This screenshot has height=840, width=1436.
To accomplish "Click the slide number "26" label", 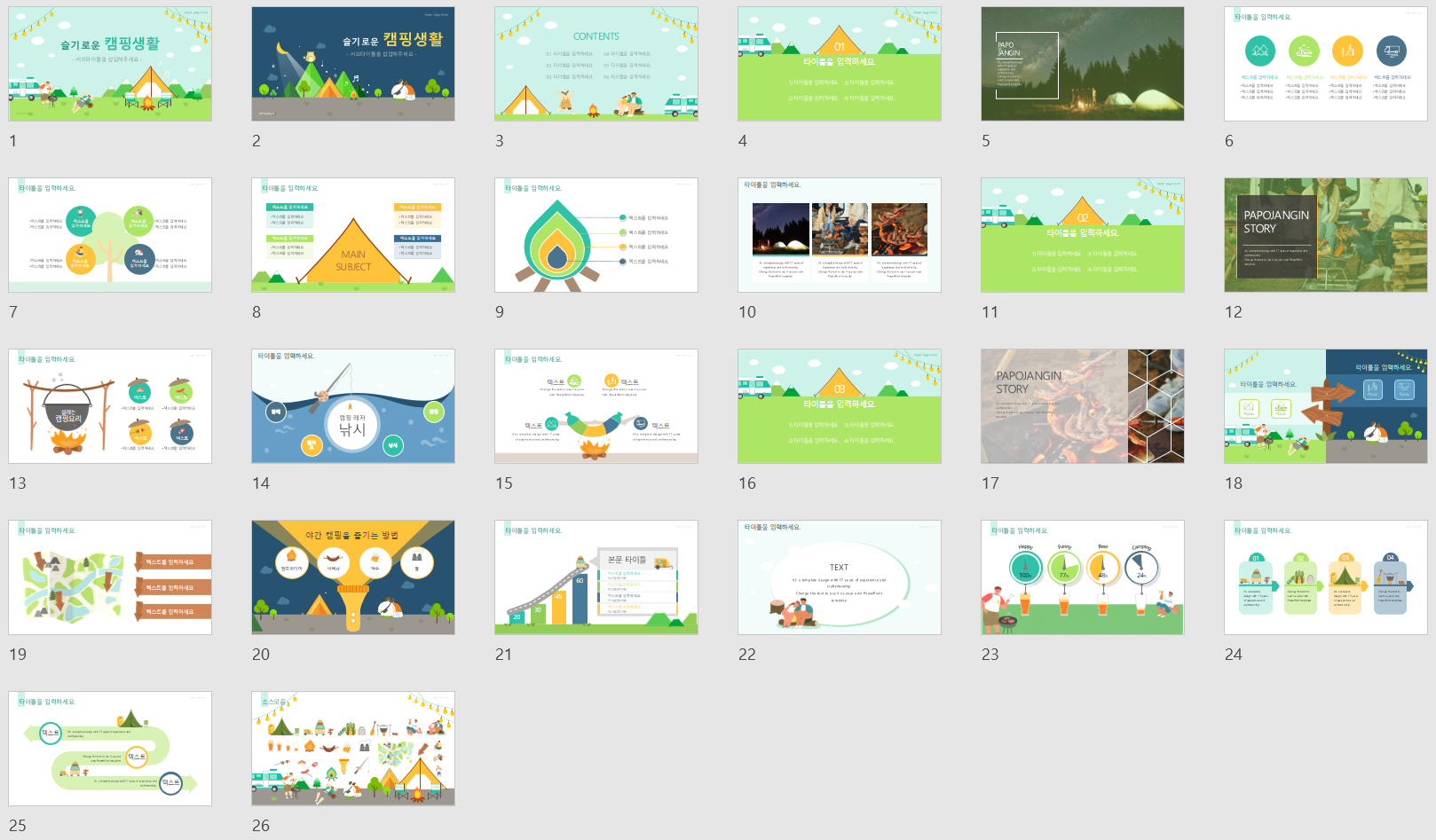I will (x=261, y=826).
